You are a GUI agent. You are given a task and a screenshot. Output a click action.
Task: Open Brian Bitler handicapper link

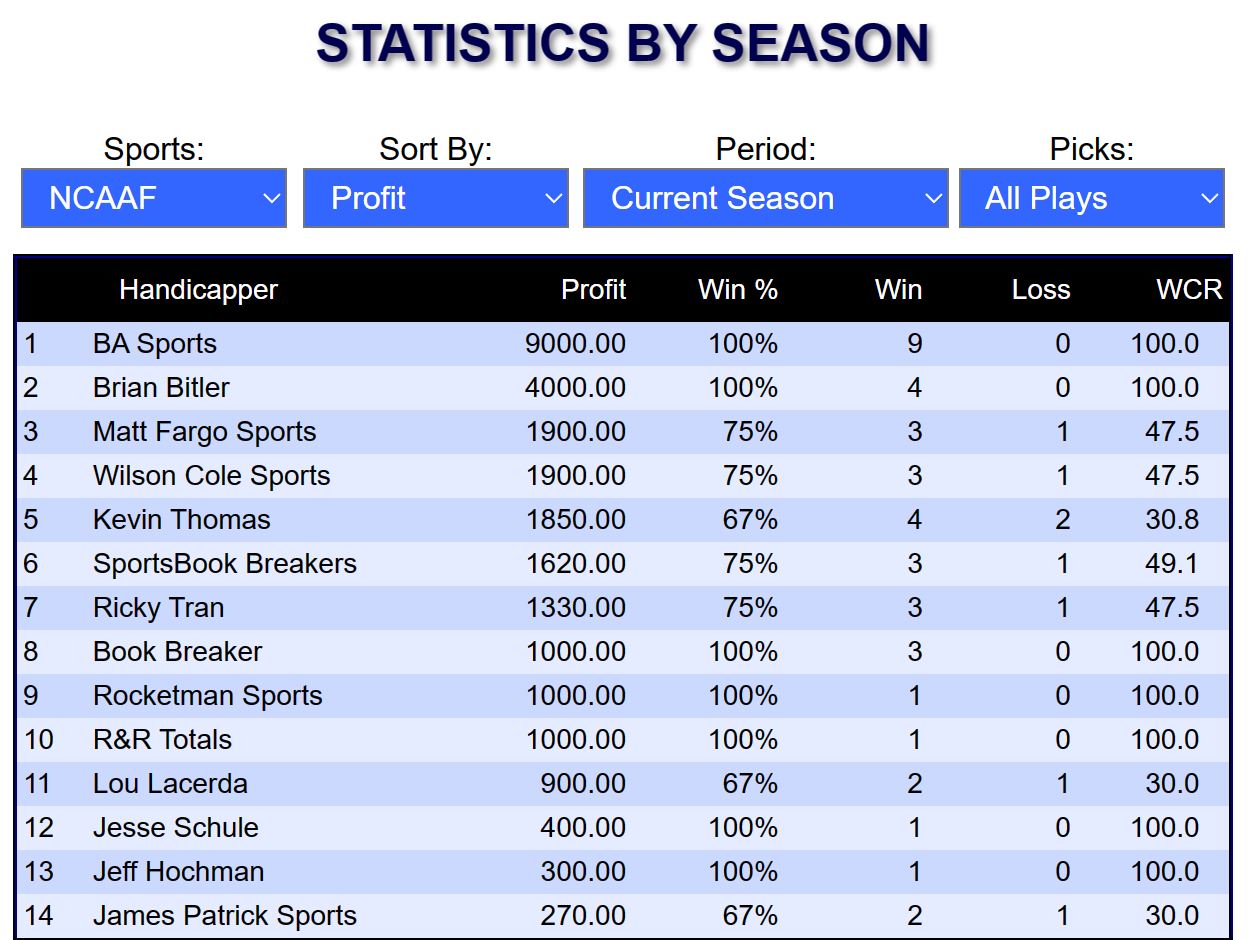coord(161,388)
